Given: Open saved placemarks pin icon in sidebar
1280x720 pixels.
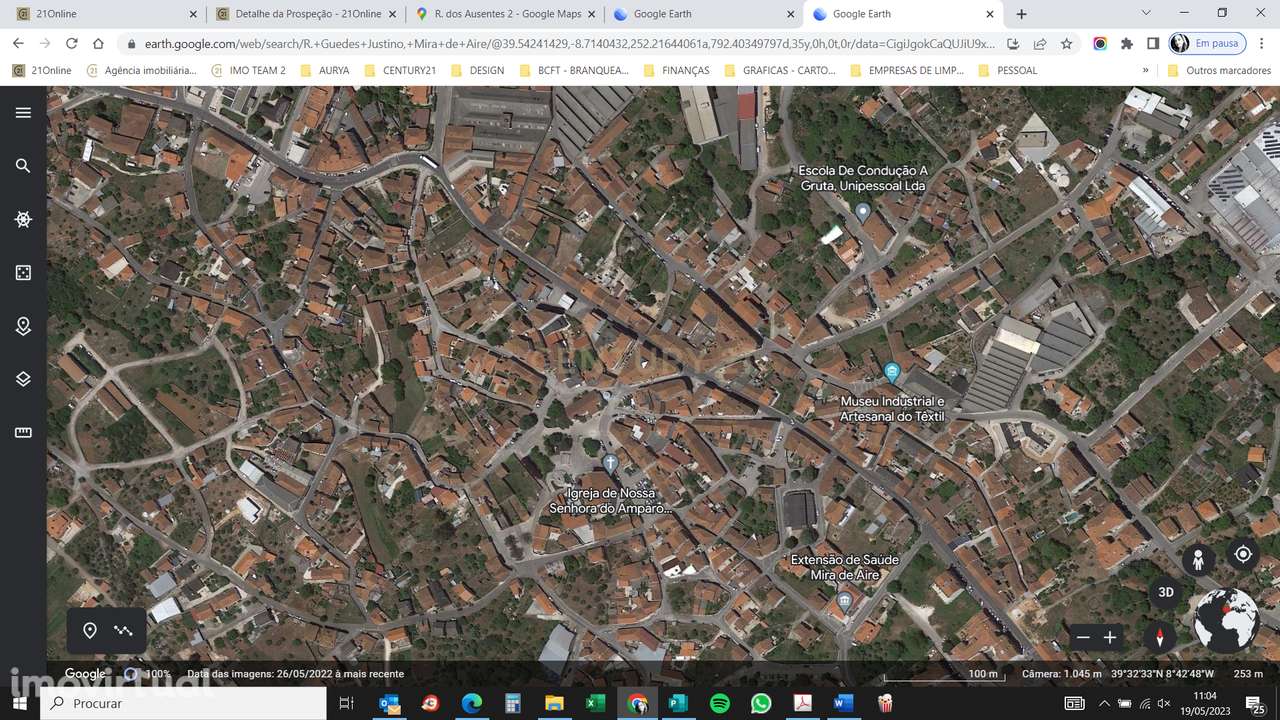Looking at the screenshot, I should [23, 326].
